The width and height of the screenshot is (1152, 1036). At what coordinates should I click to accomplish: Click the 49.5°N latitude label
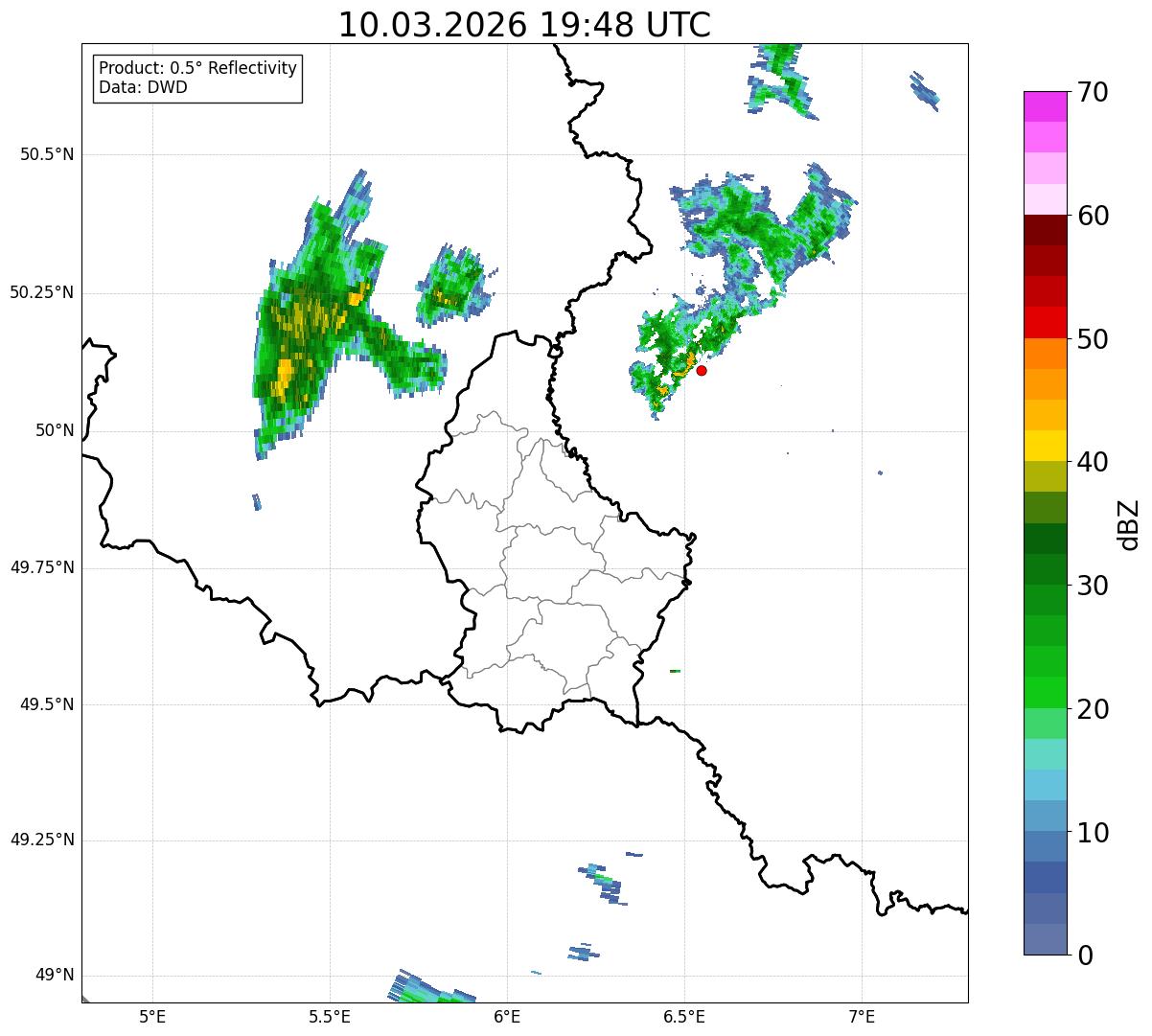coord(47,704)
